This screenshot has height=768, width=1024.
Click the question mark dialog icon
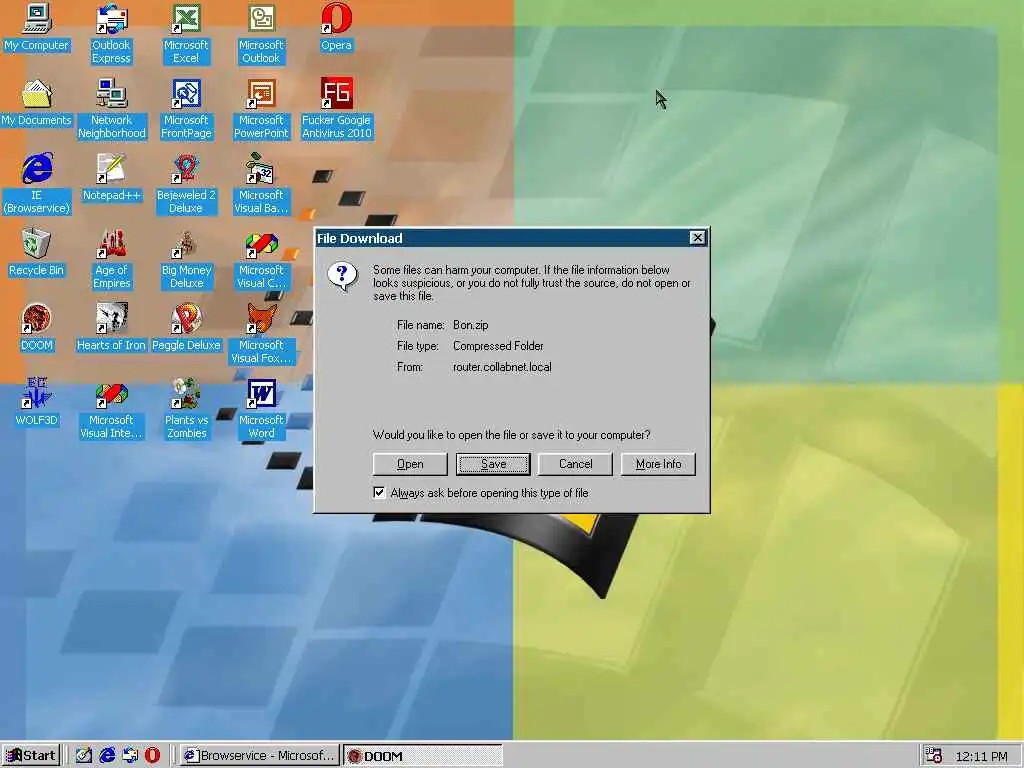point(343,277)
